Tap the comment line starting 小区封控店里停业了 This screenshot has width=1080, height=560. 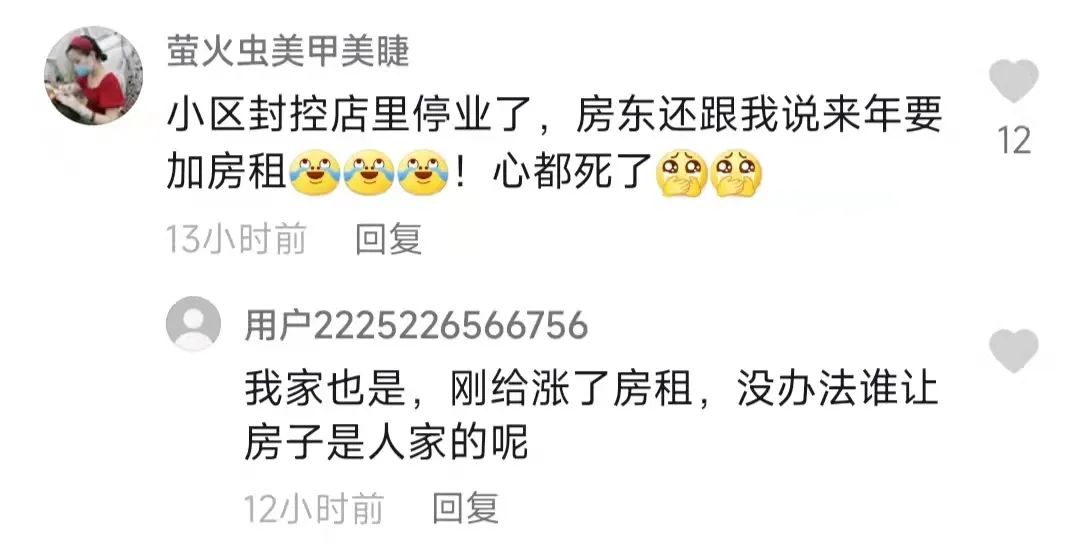point(554,115)
